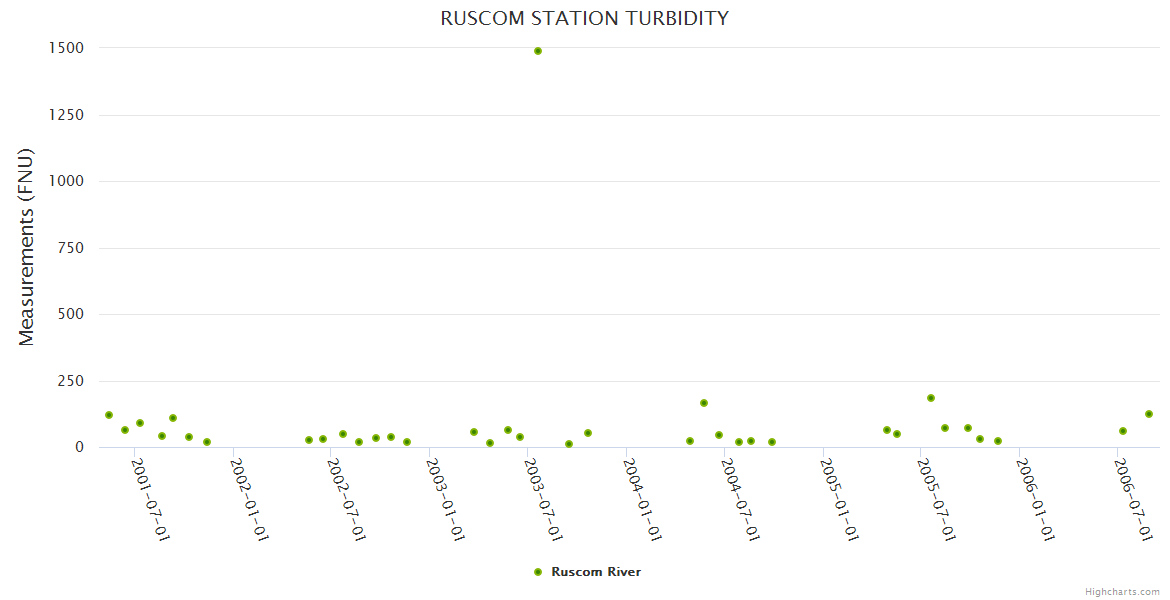This screenshot has height=600, width=1170.
Task: Click the 250 y-axis label
Action: pyautogui.click(x=69, y=381)
